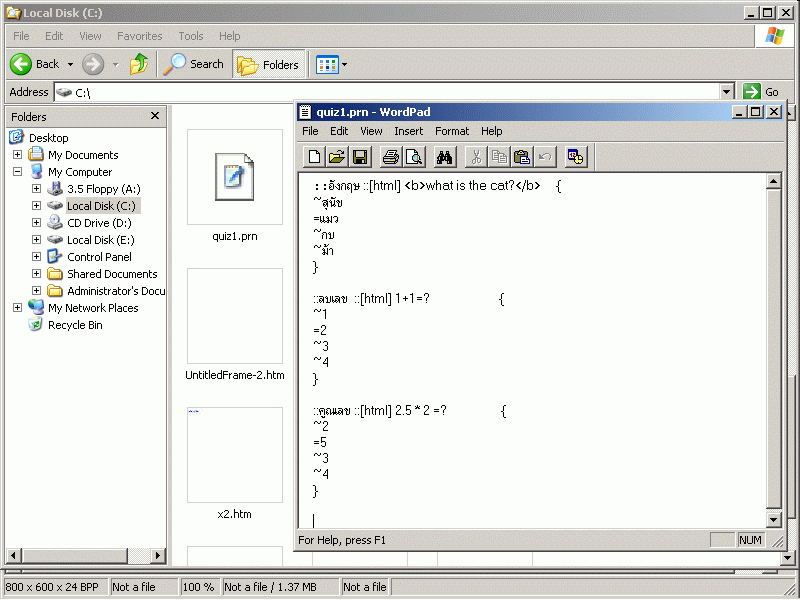Close the Folders side pane
This screenshot has height=600, width=800.
tap(155, 116)
